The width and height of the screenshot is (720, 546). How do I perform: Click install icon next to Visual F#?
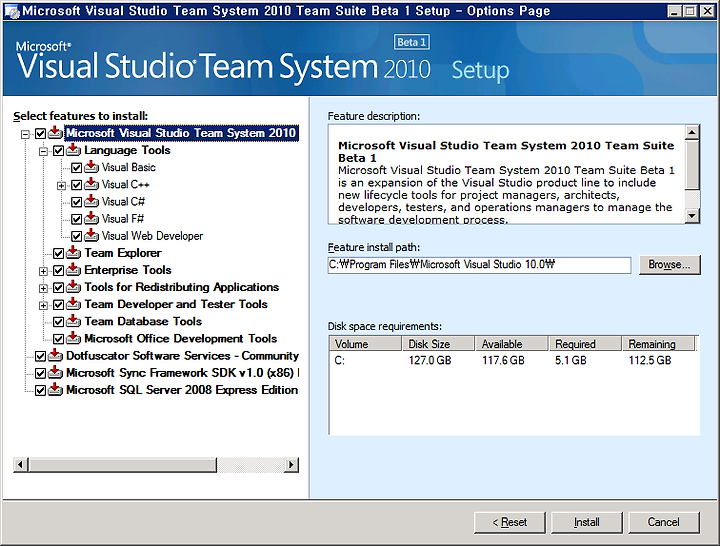(91, 219)
